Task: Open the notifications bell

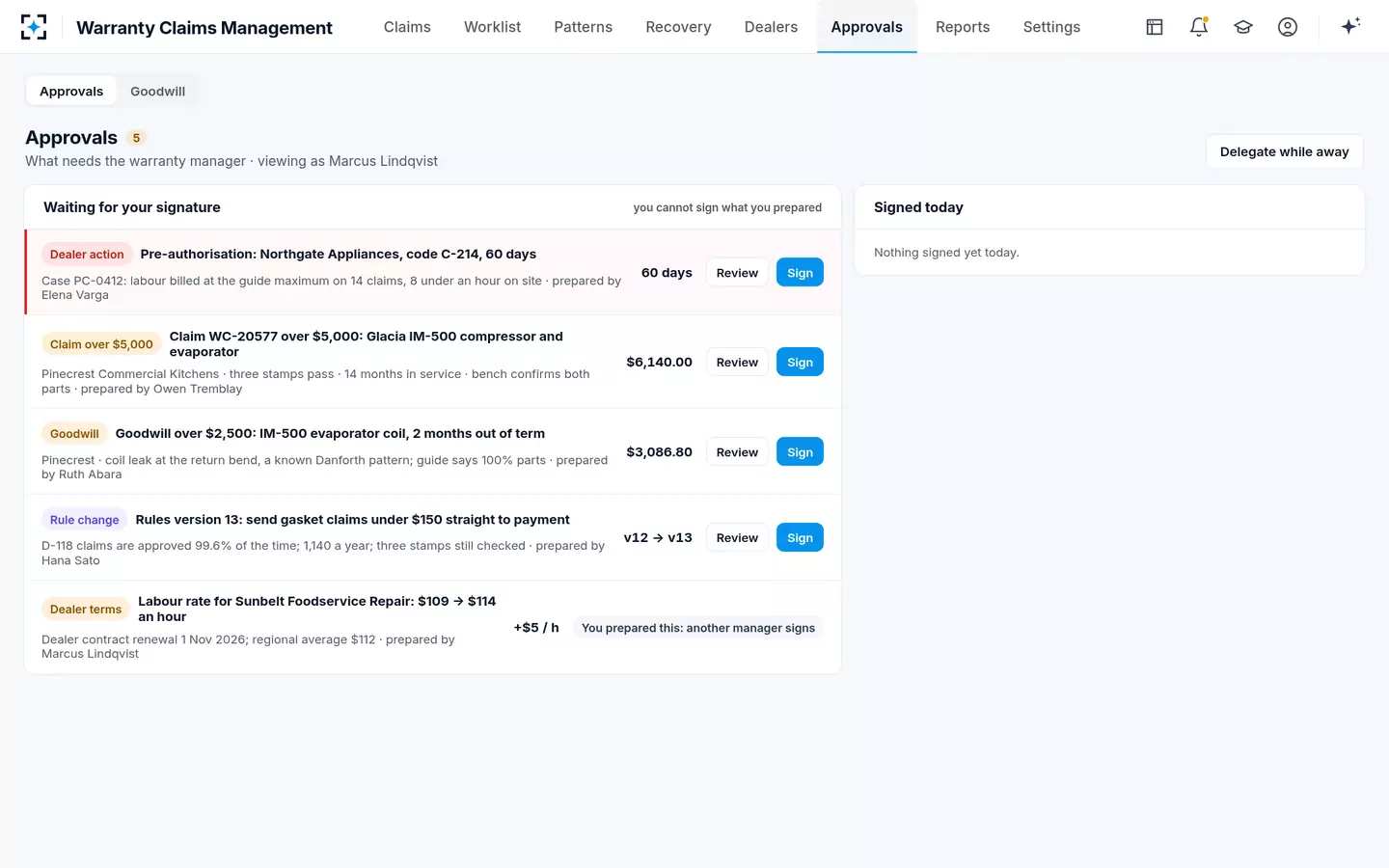Action: 1199,27
